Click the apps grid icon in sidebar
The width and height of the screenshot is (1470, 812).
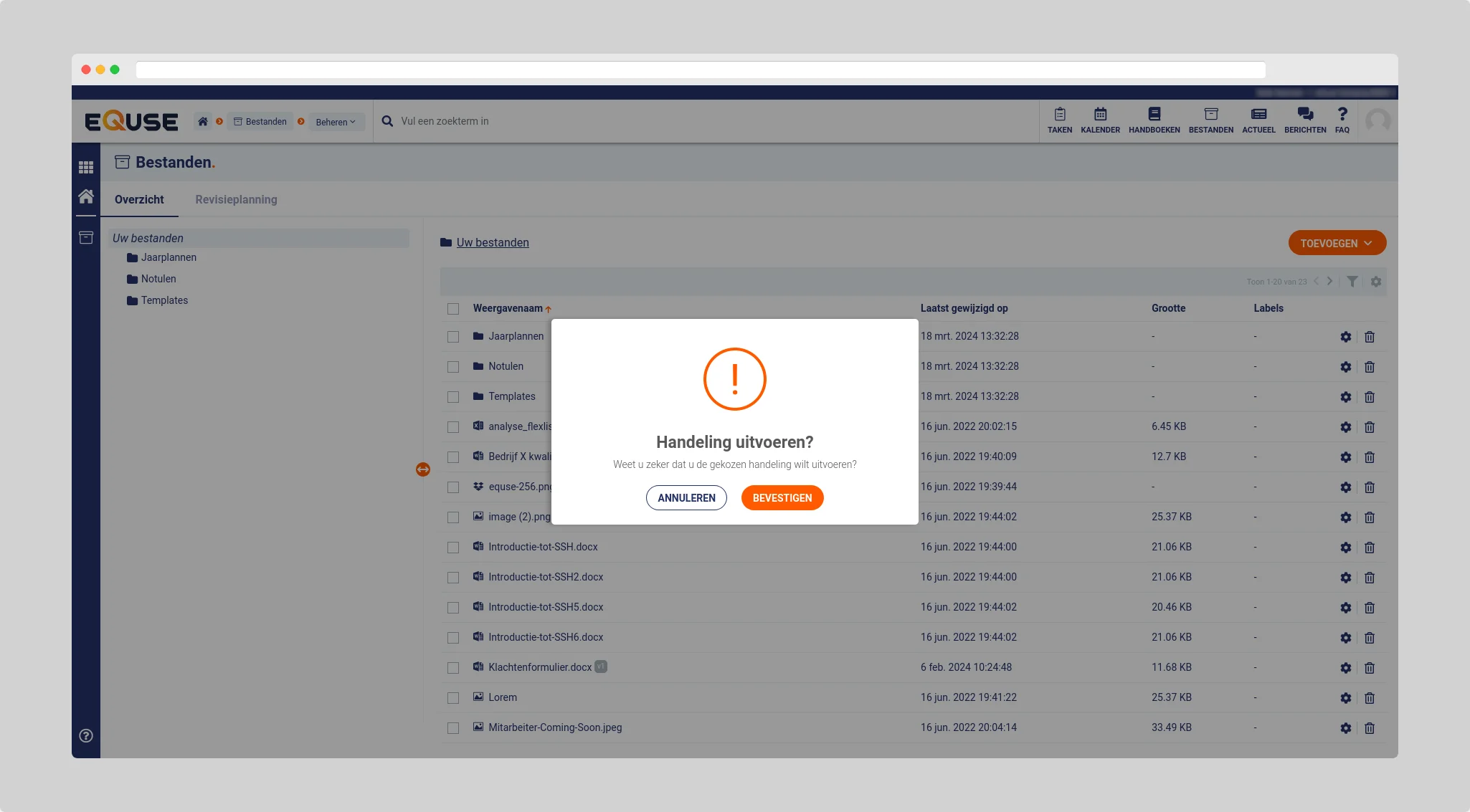(x=86, y=167)
